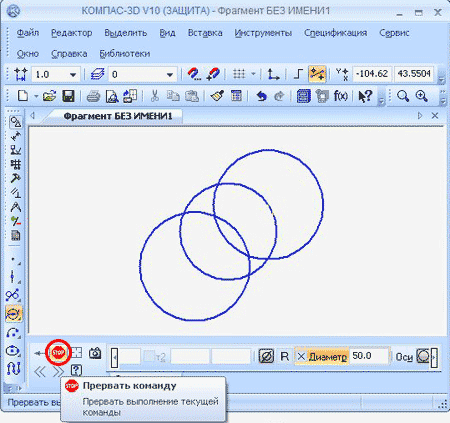Toggle the diameter symbol input mode
Viewport: 450px width, 423px height.
(266, 356)
